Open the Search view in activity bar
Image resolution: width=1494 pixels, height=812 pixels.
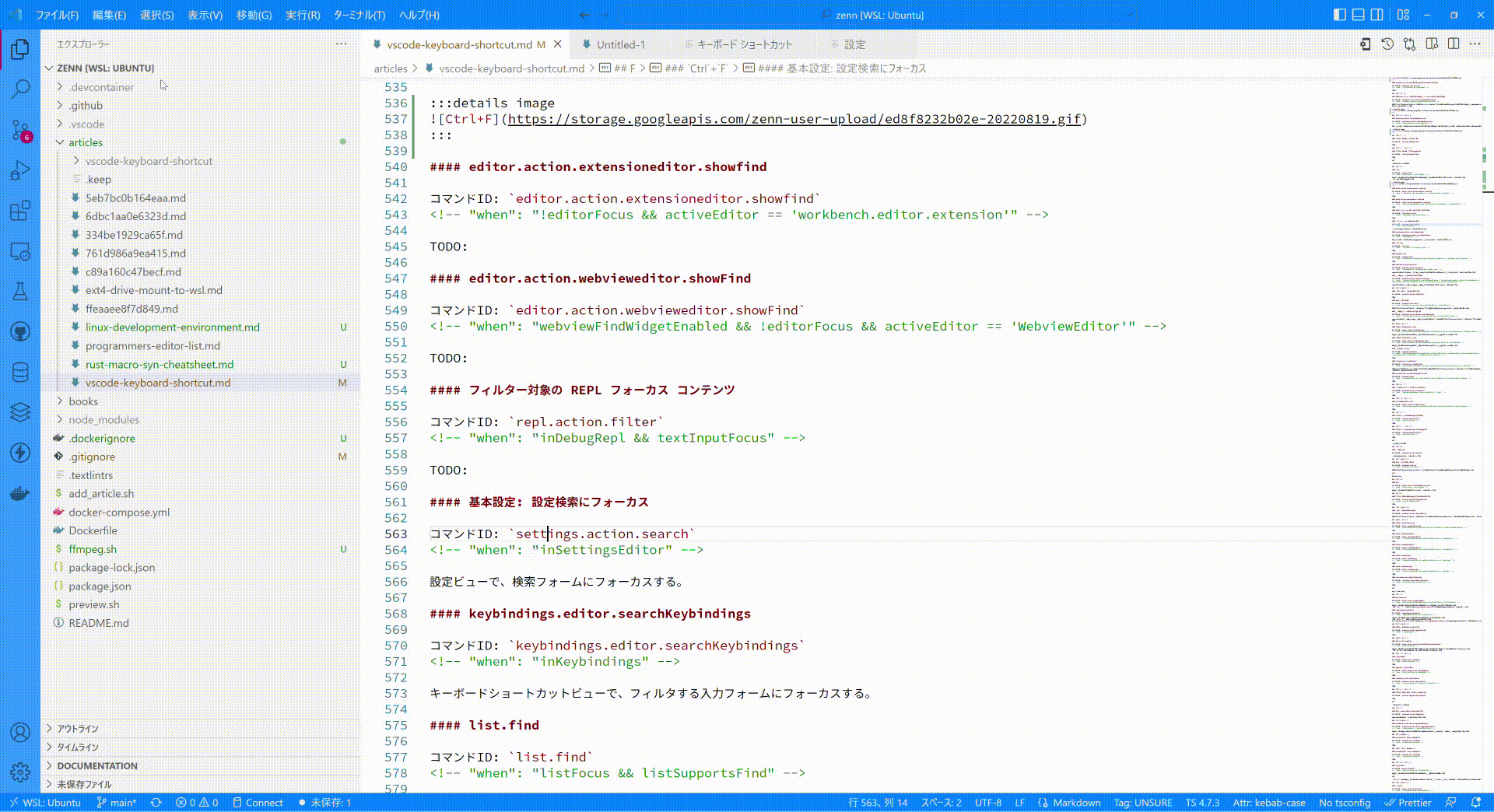(x=20, y=89)
